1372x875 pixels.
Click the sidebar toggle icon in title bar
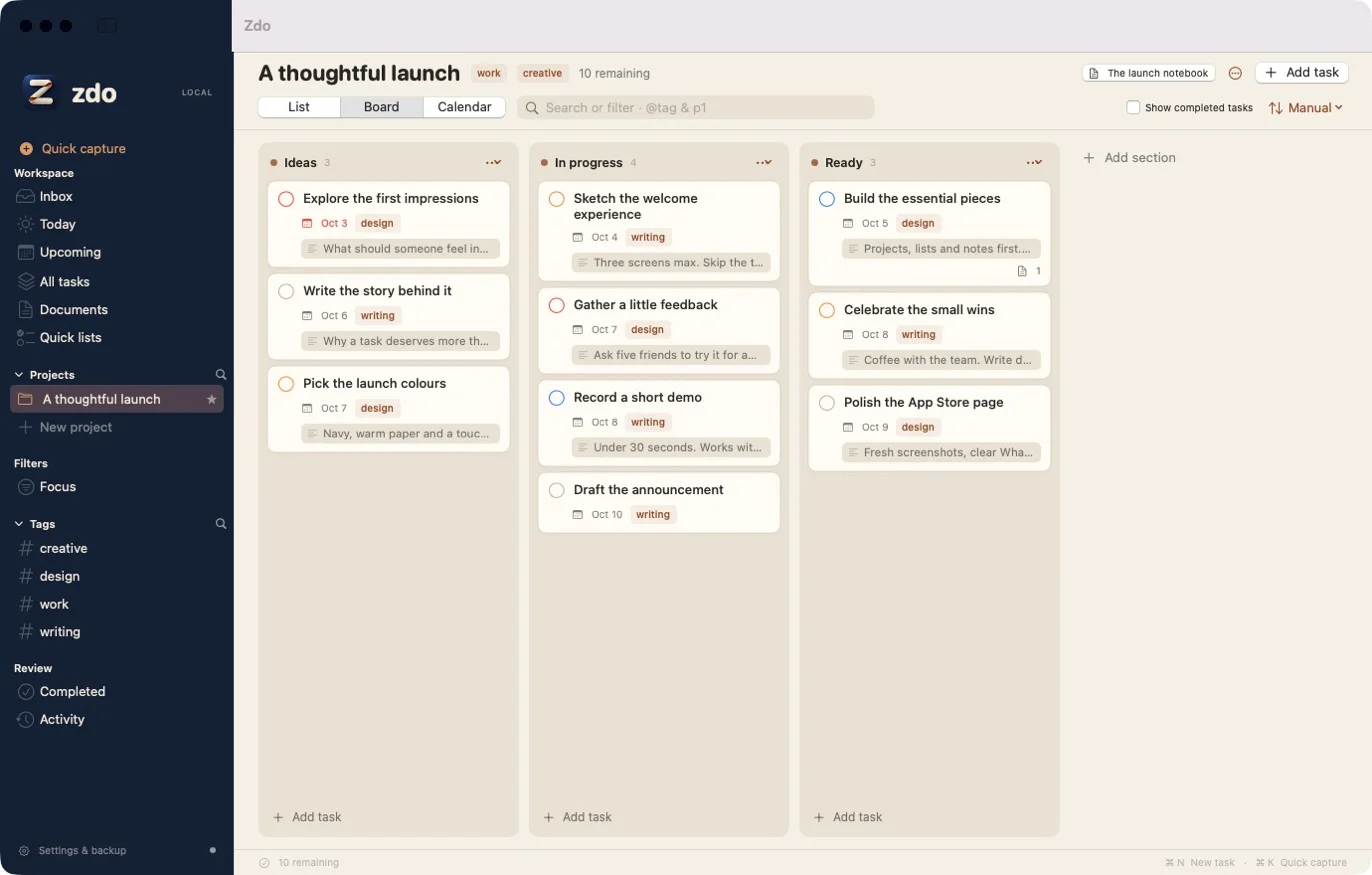point(107,26)
